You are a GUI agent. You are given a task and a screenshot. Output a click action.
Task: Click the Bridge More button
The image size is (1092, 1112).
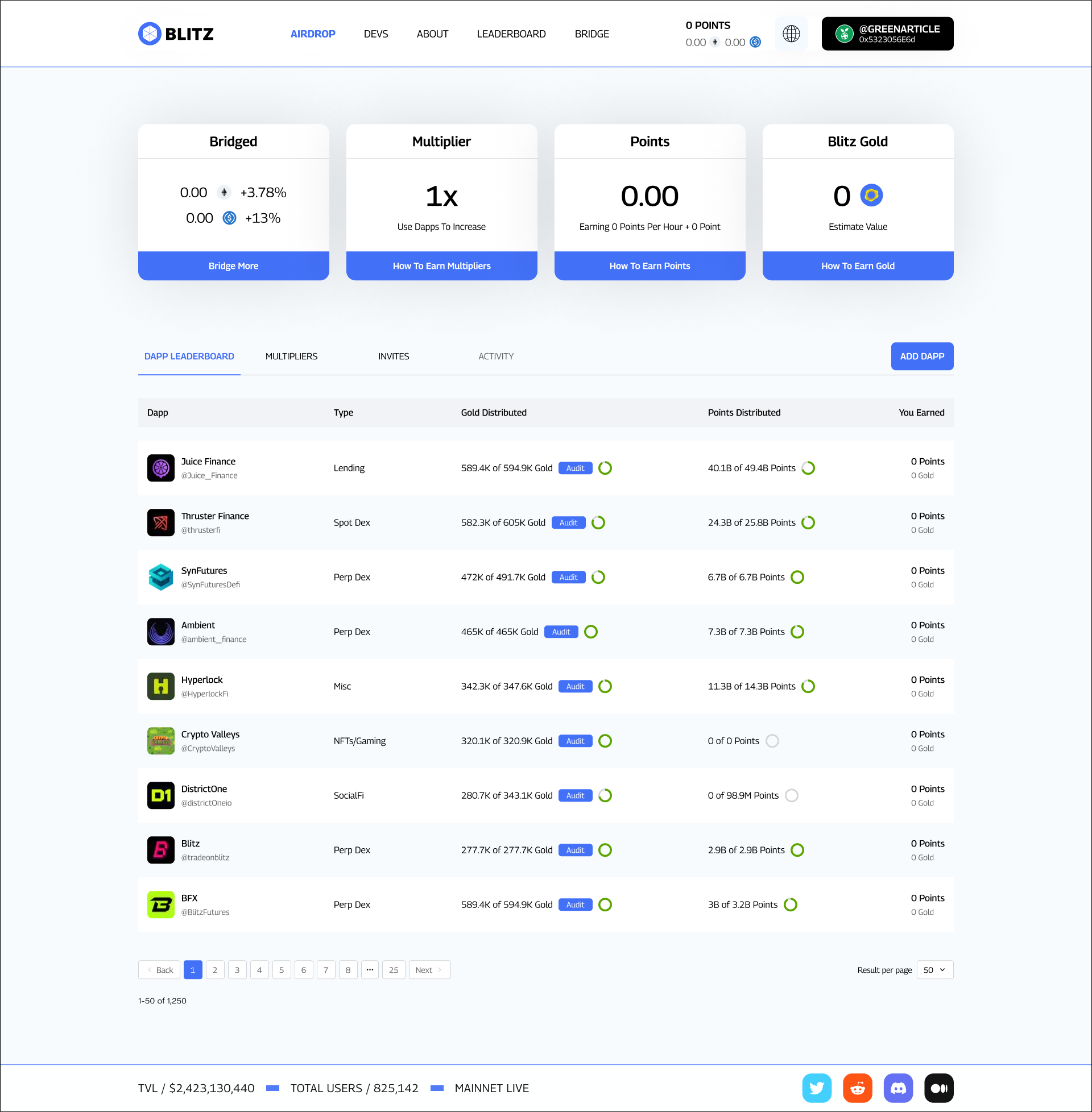tap(233, 266)
